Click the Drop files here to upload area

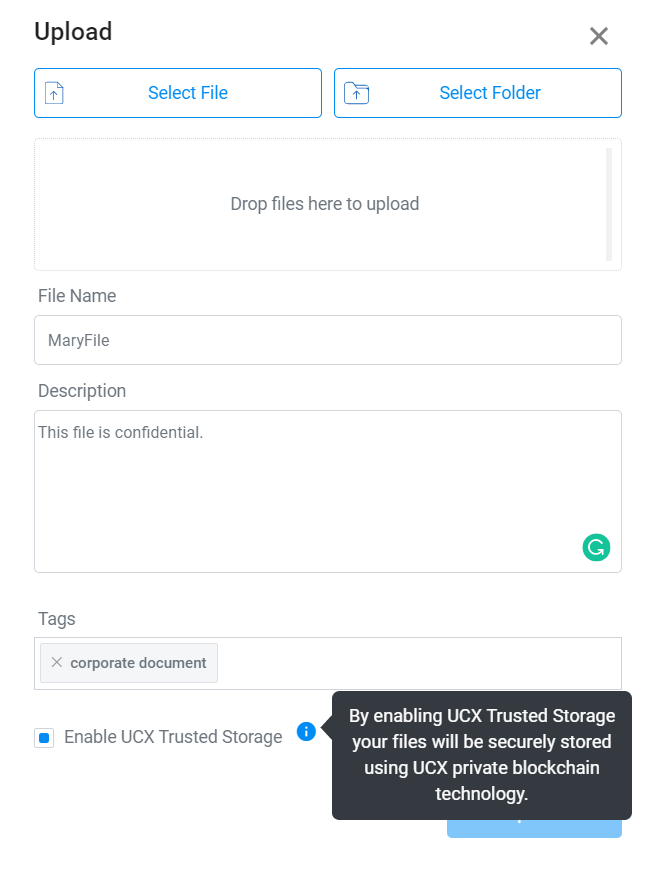[324, 204]
